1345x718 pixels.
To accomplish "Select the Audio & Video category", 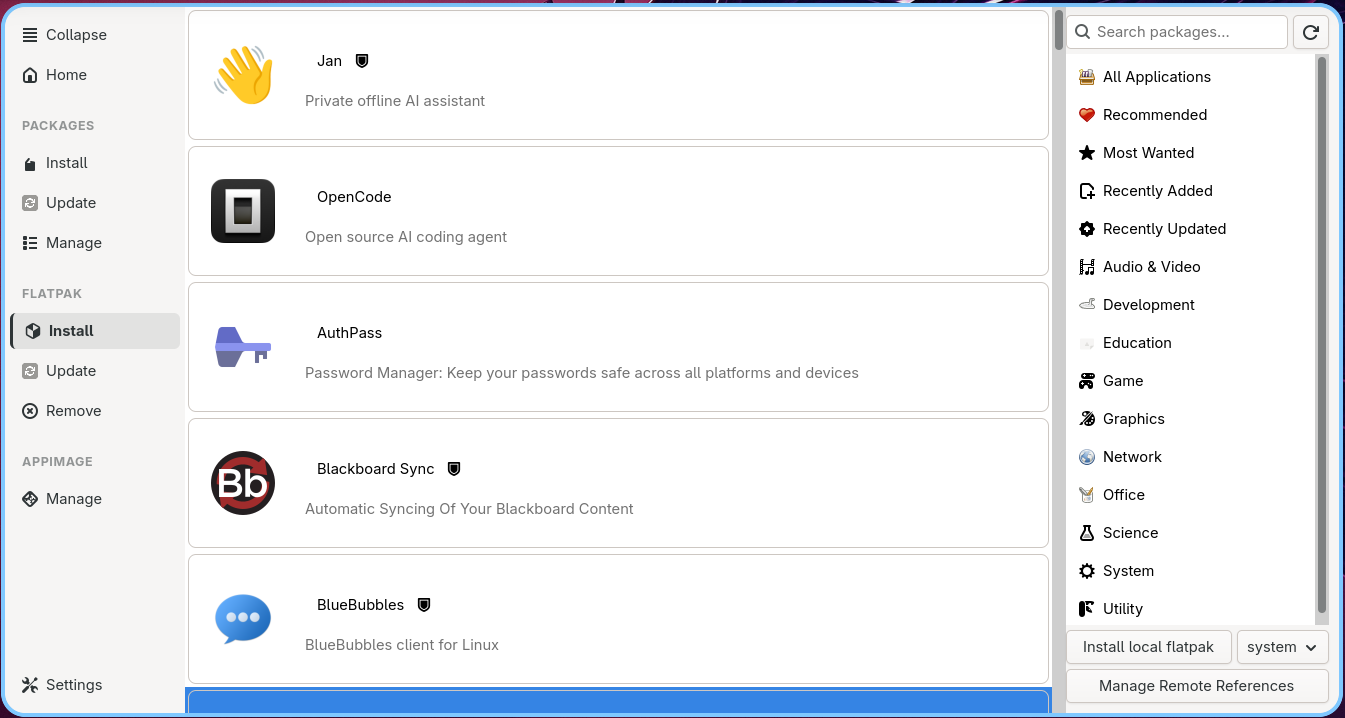I will pyautogui.click(x=1190, y=267).
